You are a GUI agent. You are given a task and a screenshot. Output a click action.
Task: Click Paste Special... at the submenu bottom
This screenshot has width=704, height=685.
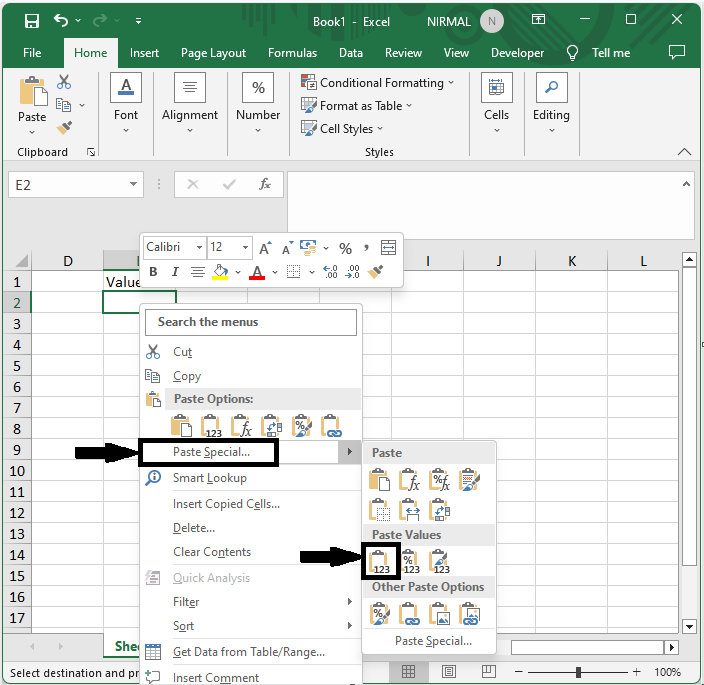point(433,641)
